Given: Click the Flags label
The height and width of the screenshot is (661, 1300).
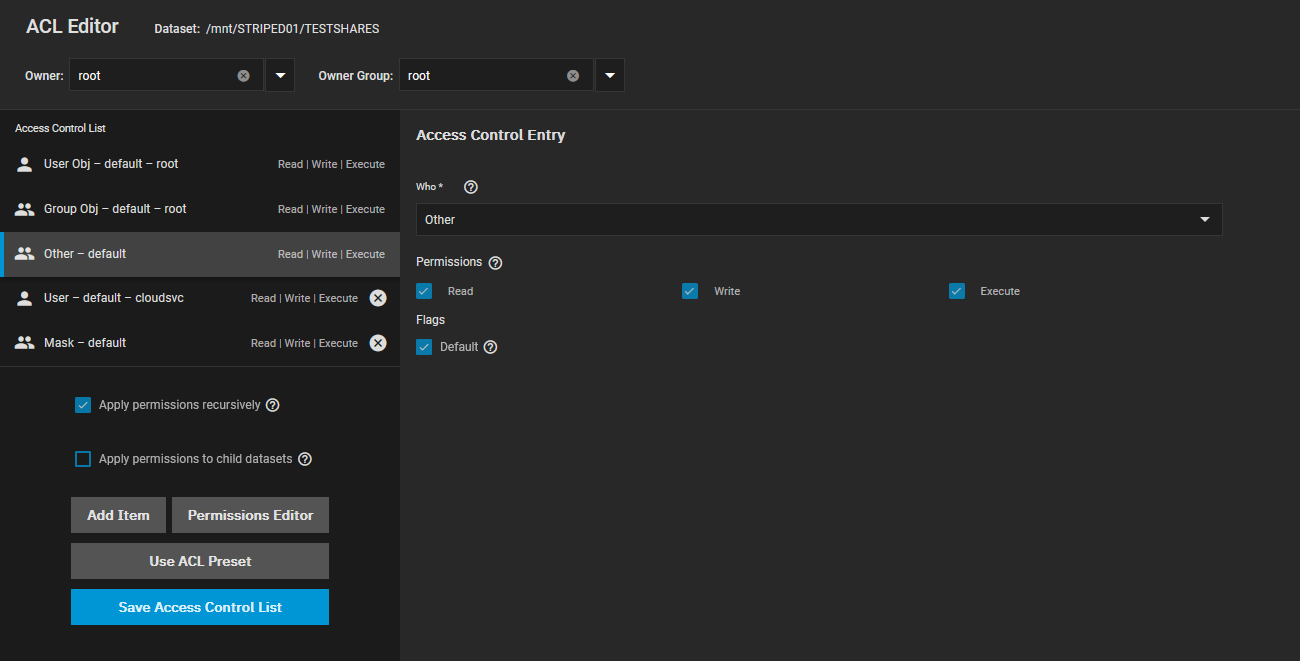Looking at the screenshot, I should tap(430, 320).
